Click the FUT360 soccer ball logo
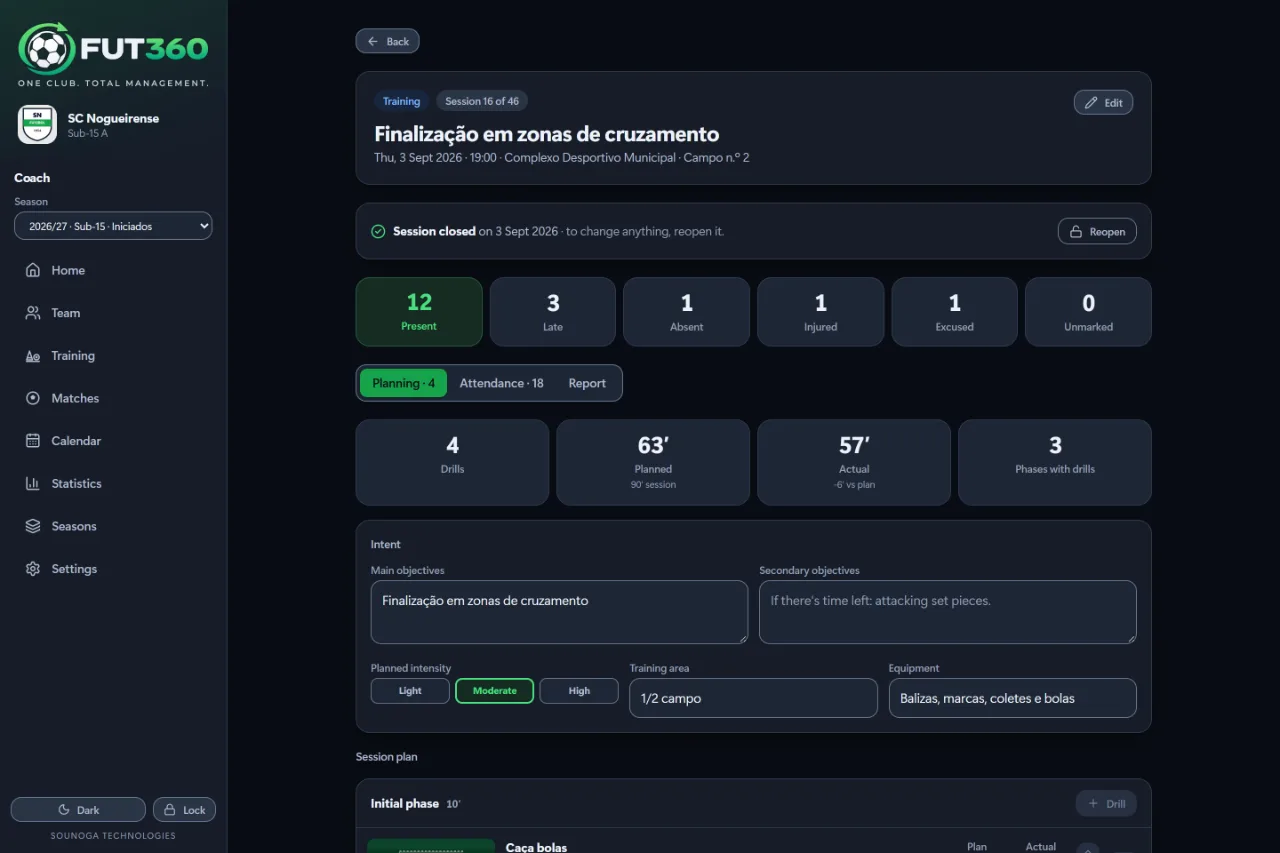This screenshot has height=853, width=1280. tap(46, 48)
